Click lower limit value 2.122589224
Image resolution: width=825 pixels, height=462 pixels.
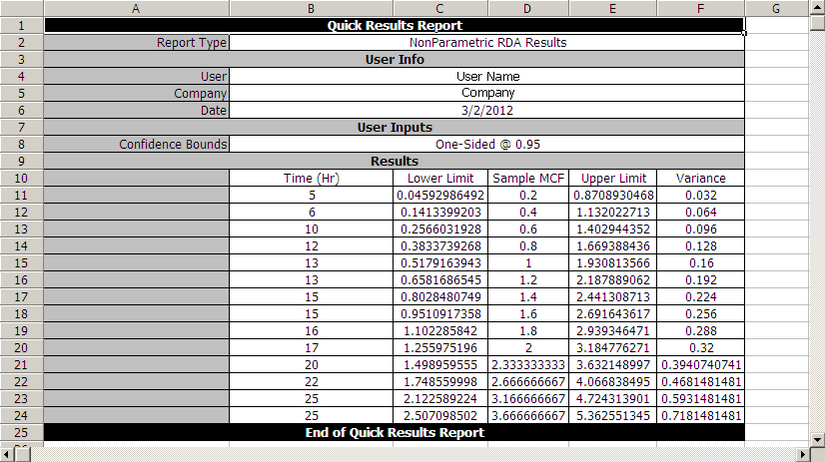pos(440,398)
